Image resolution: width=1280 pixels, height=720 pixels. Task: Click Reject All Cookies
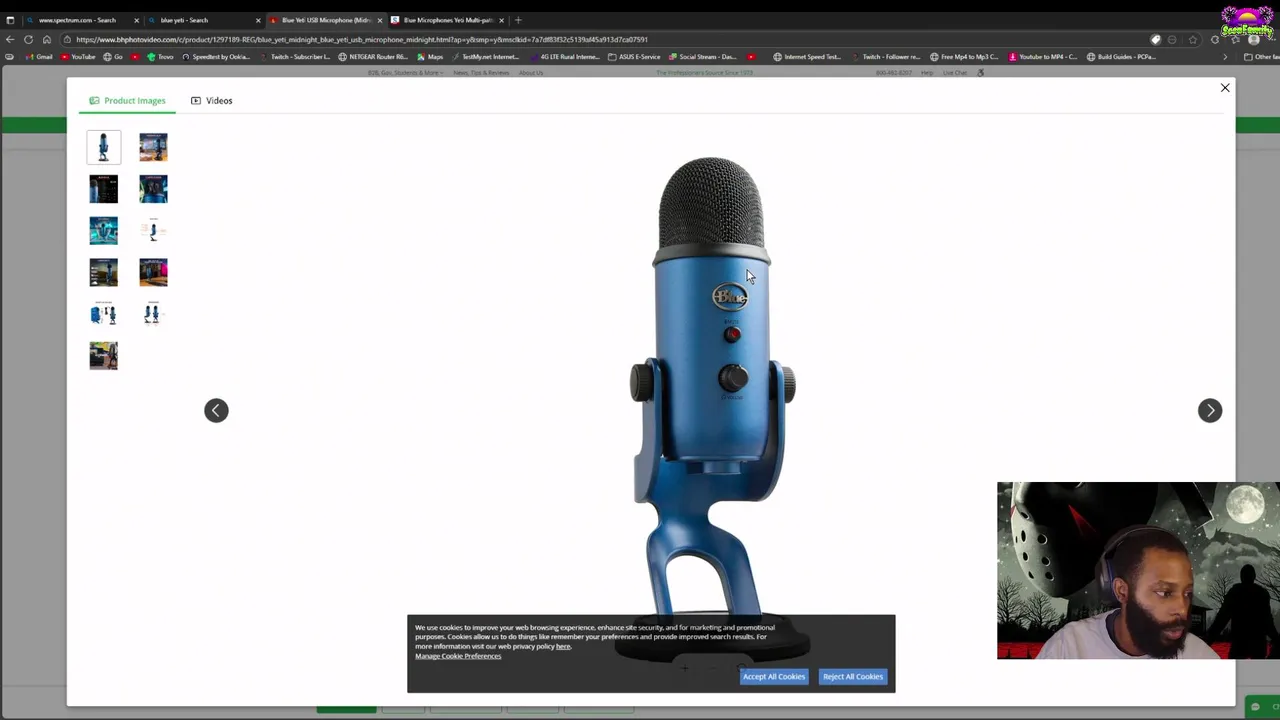click(x=853, y=676)
